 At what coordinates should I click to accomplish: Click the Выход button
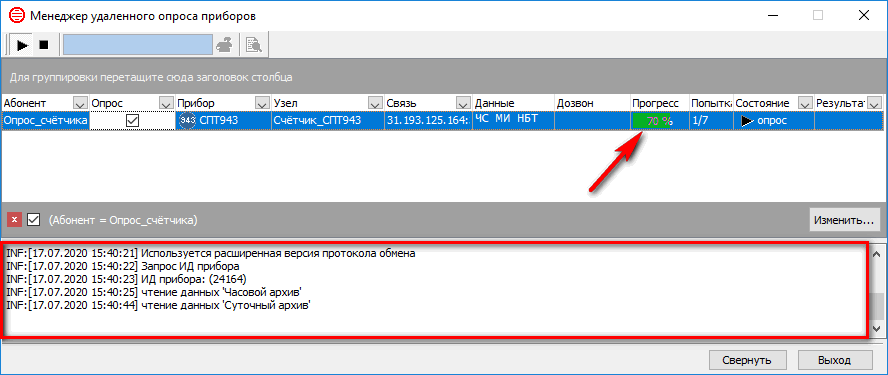point(834,360)
